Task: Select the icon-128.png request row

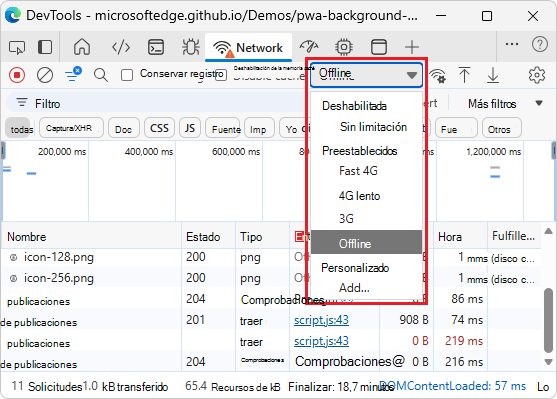Action: [272, 257]
